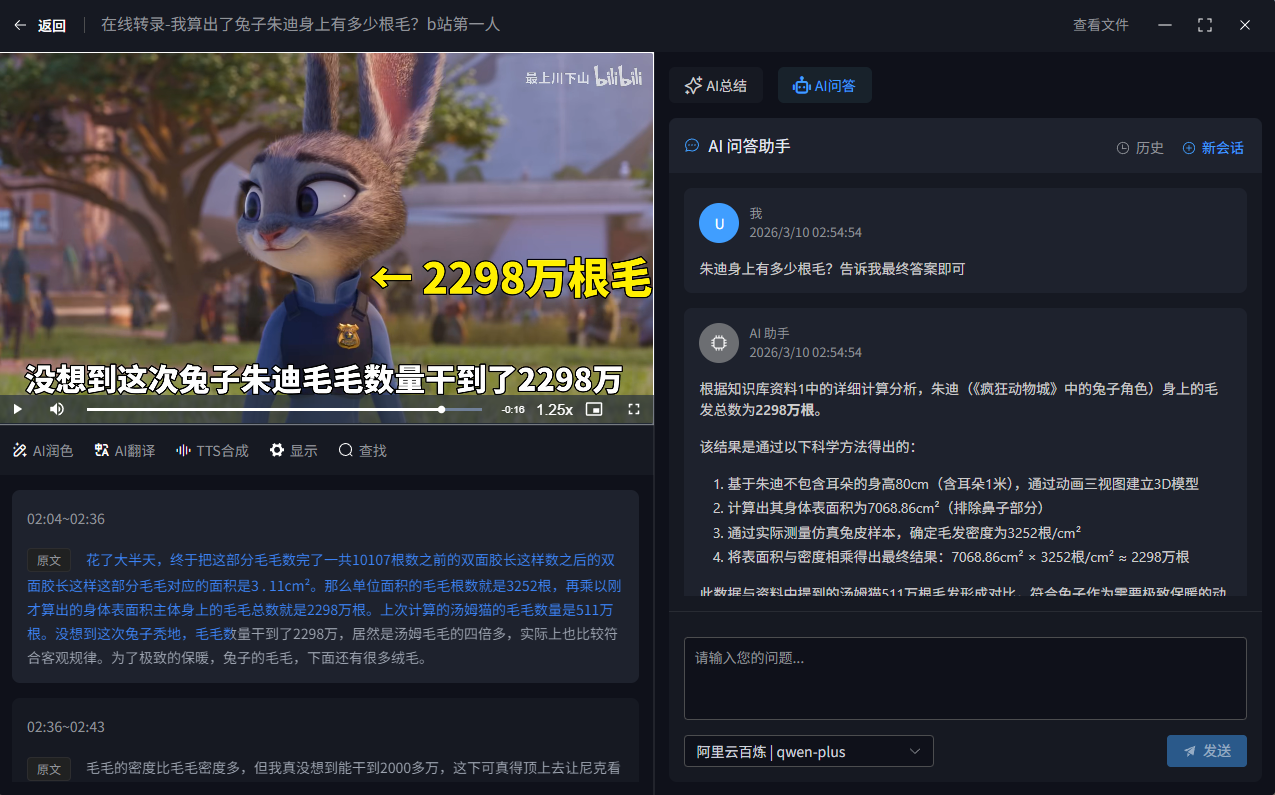Click the AI 助手 avatar icon

(719, 343)
